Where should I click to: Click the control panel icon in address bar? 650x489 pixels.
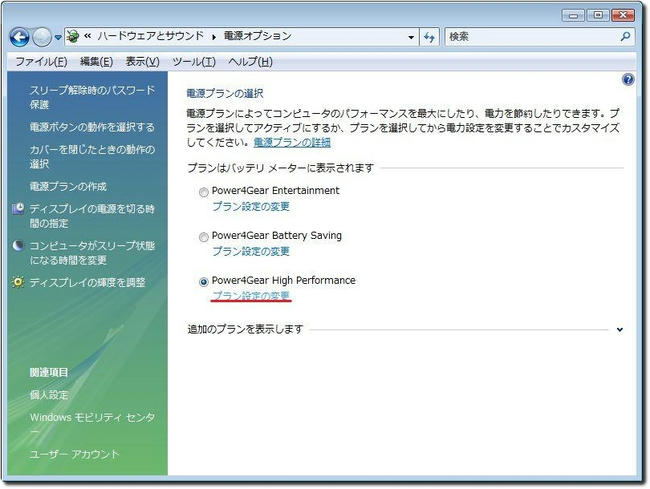click(73, 36)
